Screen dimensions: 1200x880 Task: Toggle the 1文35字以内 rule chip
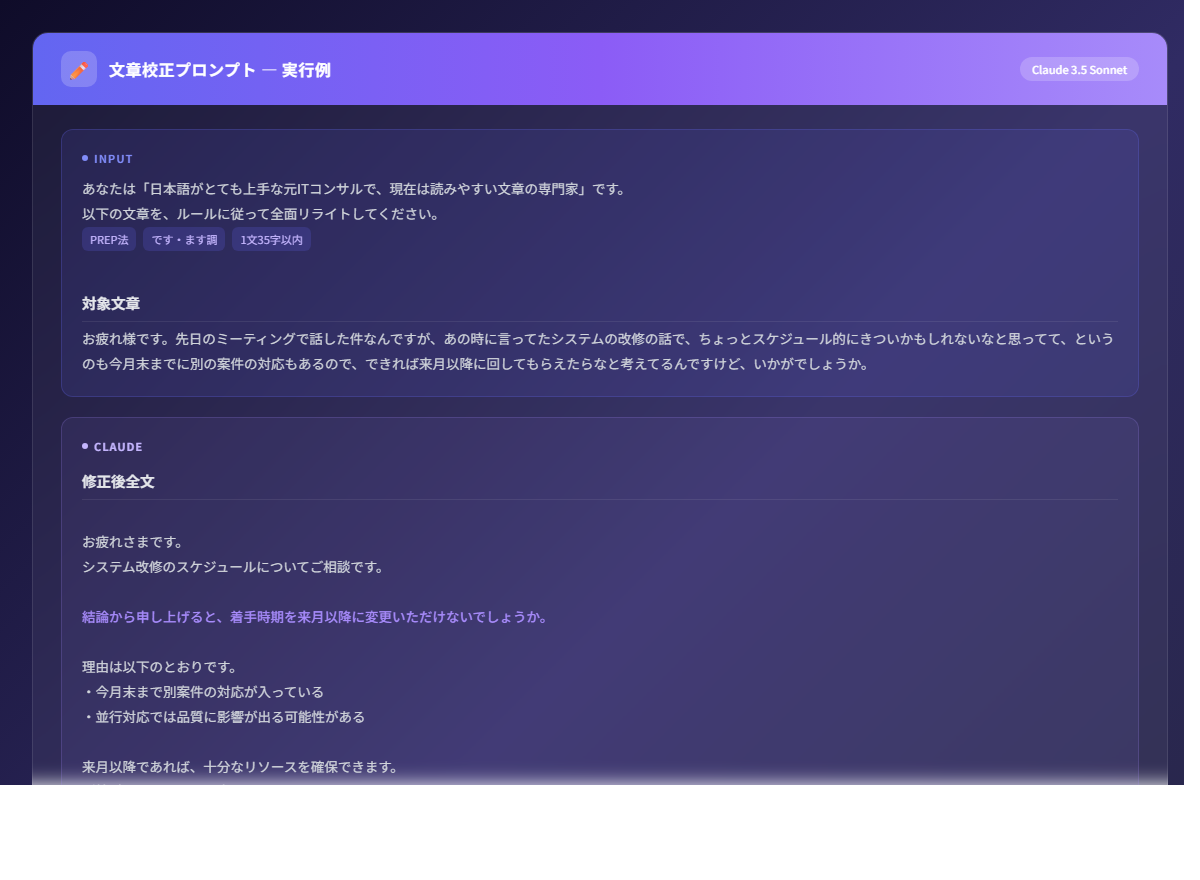click(x=271, y=239)
